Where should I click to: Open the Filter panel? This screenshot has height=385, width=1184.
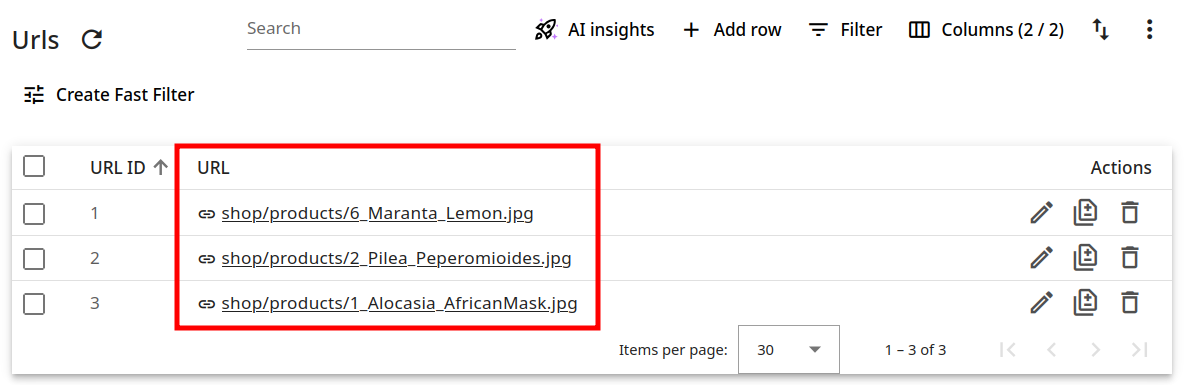click(x=845, y=30)
